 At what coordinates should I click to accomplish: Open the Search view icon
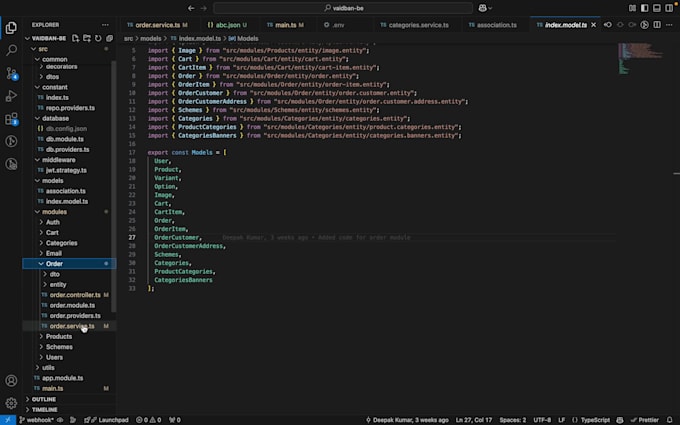point(11,50)
